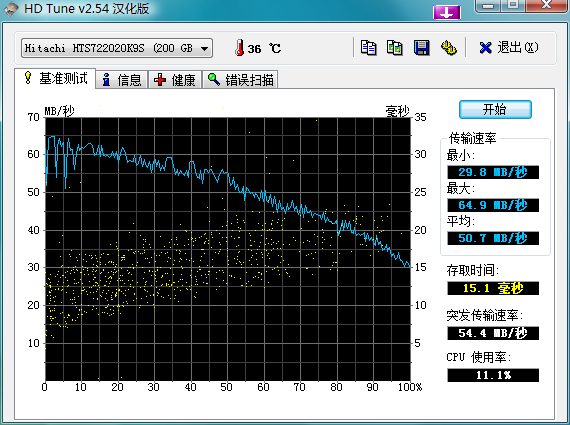Viewport: 570px width, 425px height.
Task: Open the options wrench icon
Action: [449, 48]
